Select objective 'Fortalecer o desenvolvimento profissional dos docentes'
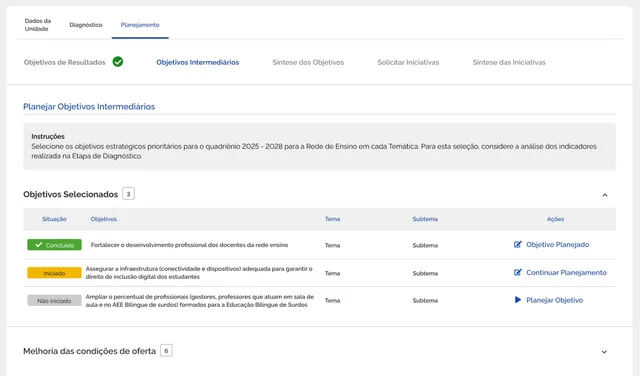 click(189, 245)
